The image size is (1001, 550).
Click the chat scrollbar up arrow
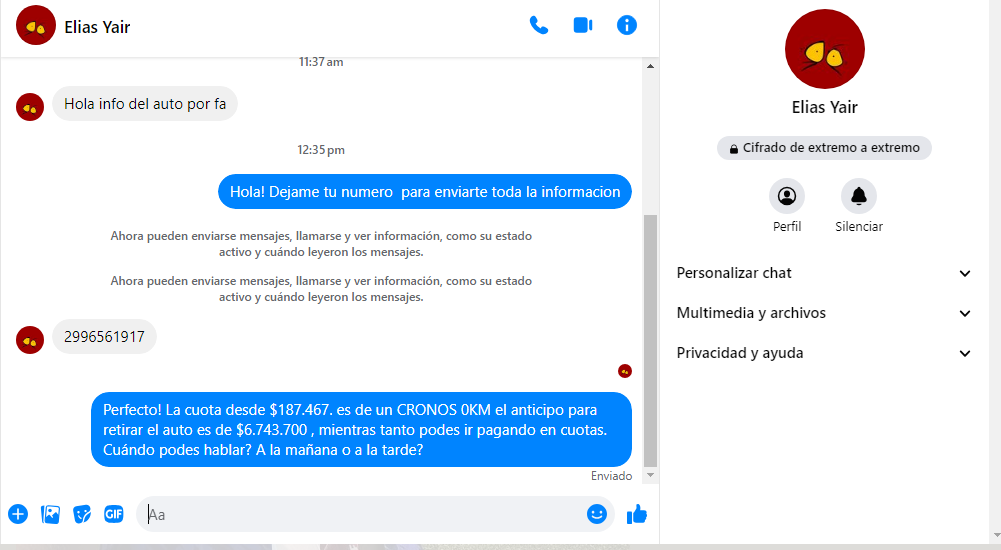pos(650,67)
